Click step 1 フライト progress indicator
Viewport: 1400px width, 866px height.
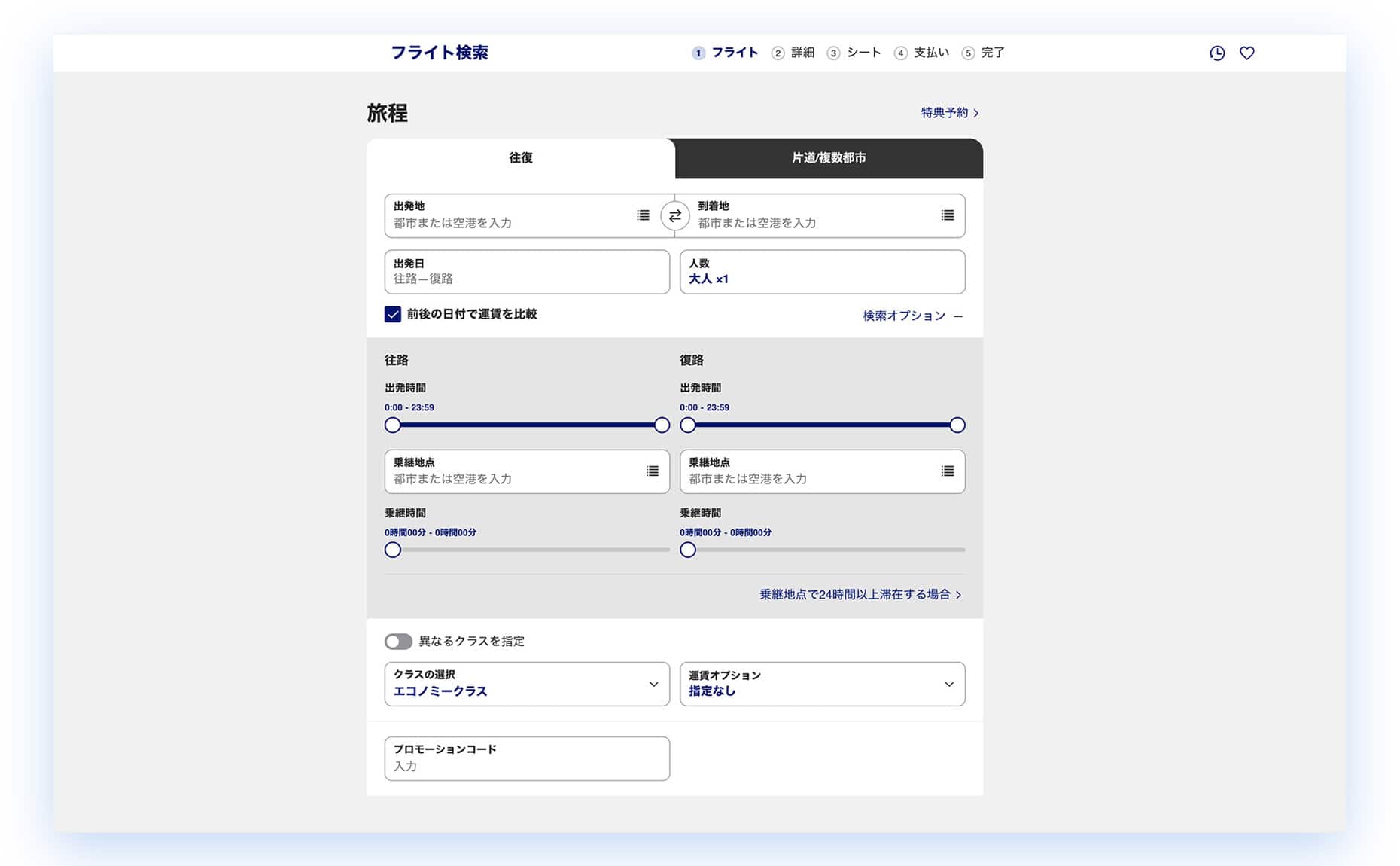click(x=725, y=53)
